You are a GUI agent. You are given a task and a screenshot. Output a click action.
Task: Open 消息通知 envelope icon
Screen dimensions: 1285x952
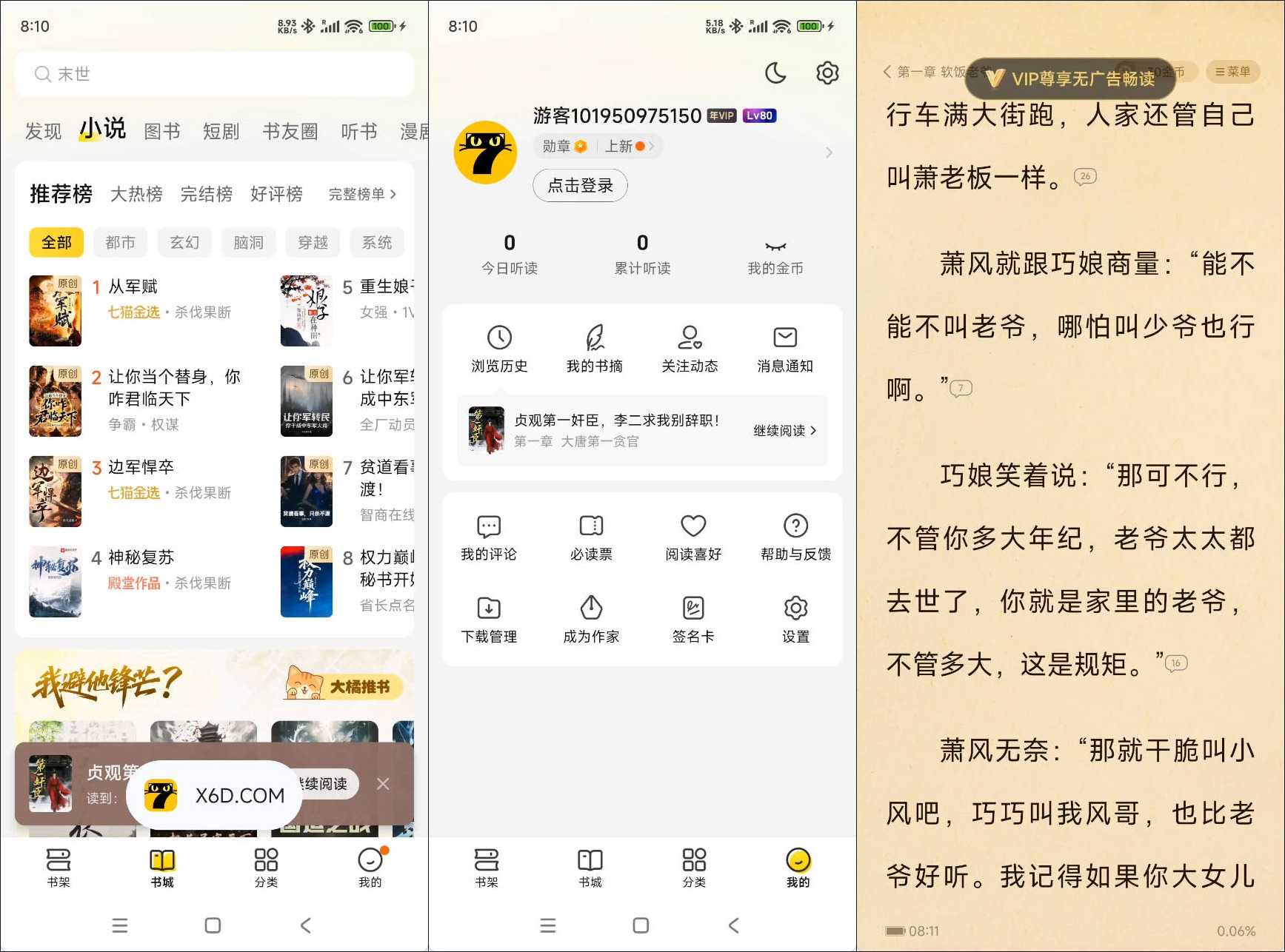(785, 338)
